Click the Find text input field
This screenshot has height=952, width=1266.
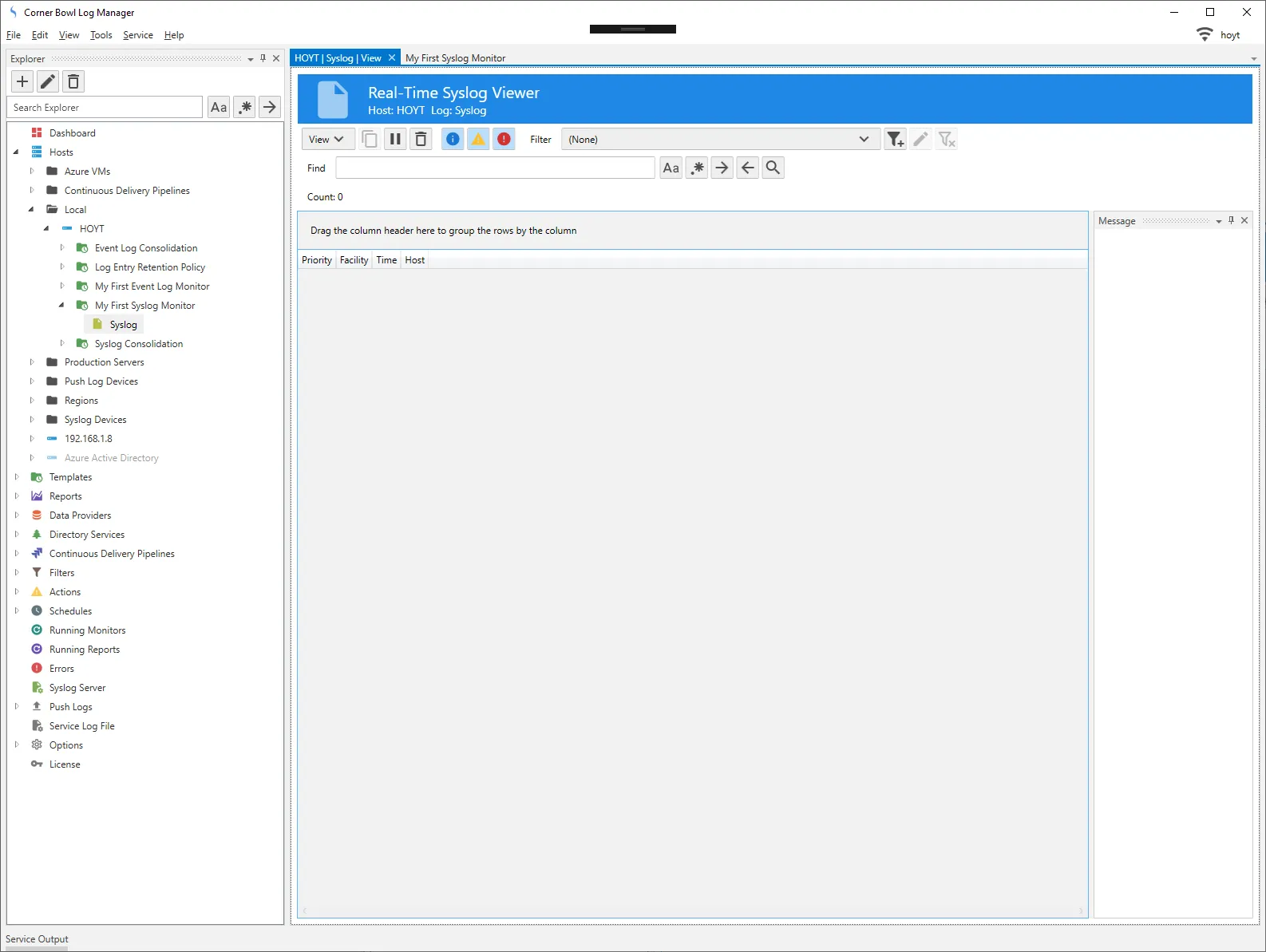[495, 168]
